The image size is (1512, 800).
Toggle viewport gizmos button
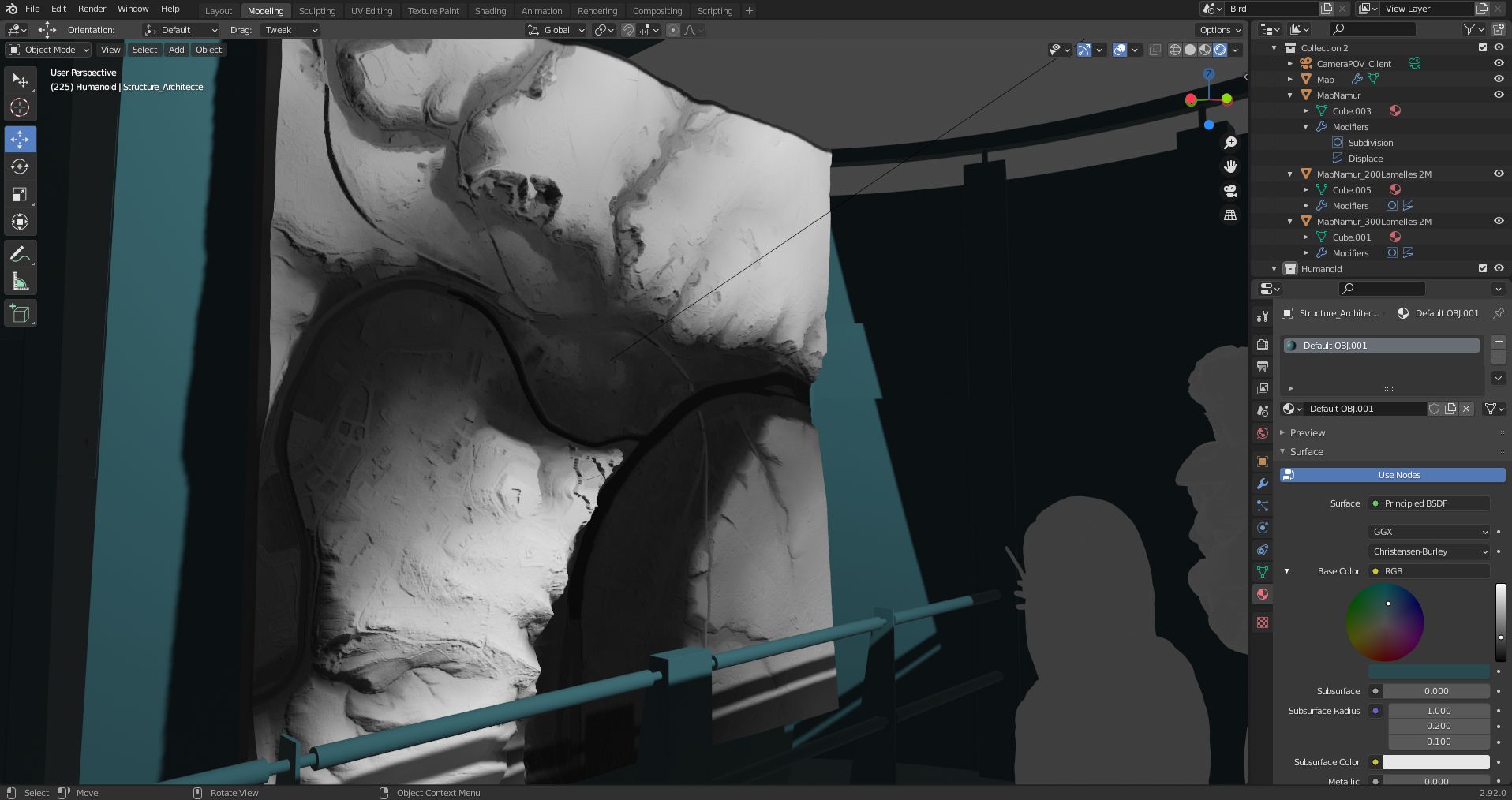pyautogui.click(x=1084, y=50)
